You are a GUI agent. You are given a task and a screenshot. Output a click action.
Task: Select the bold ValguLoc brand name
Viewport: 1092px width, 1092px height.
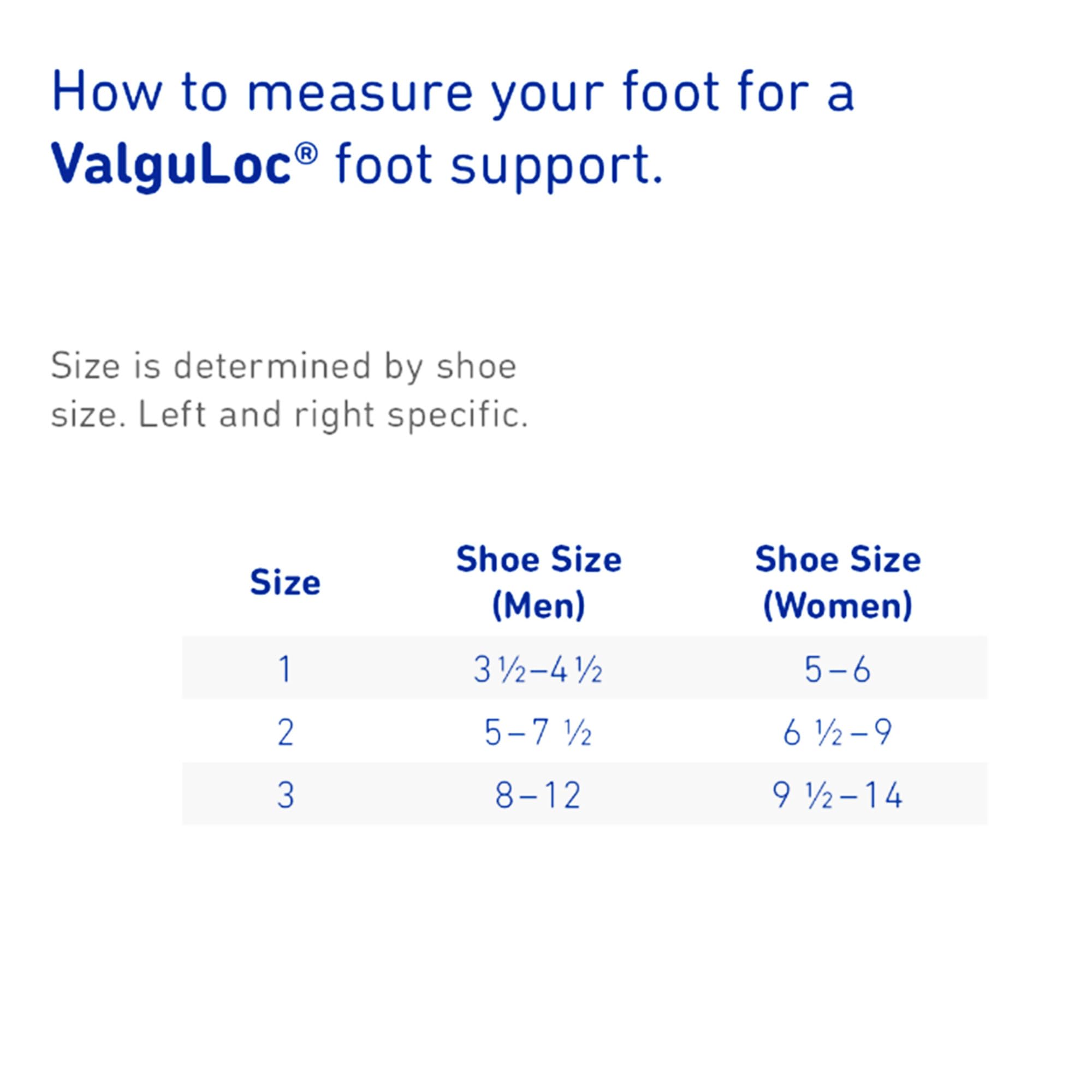[171, 164]
